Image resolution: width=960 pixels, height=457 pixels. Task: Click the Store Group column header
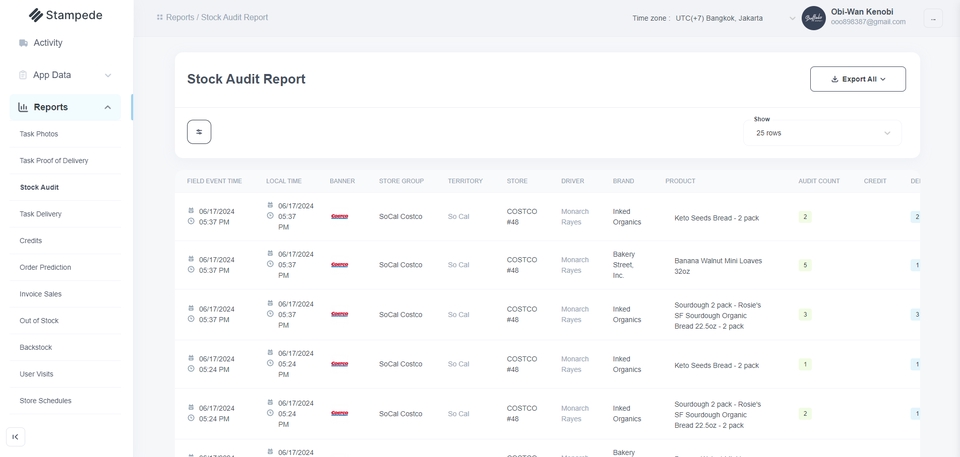tap(401, 181)
